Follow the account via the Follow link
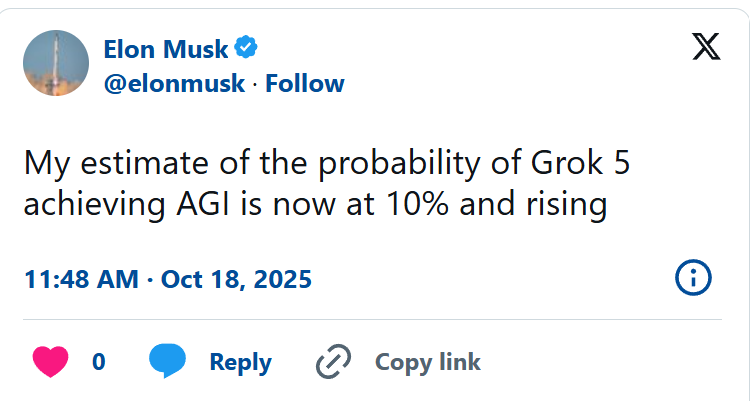Screen dimensions: 752x401 [305, 83]
